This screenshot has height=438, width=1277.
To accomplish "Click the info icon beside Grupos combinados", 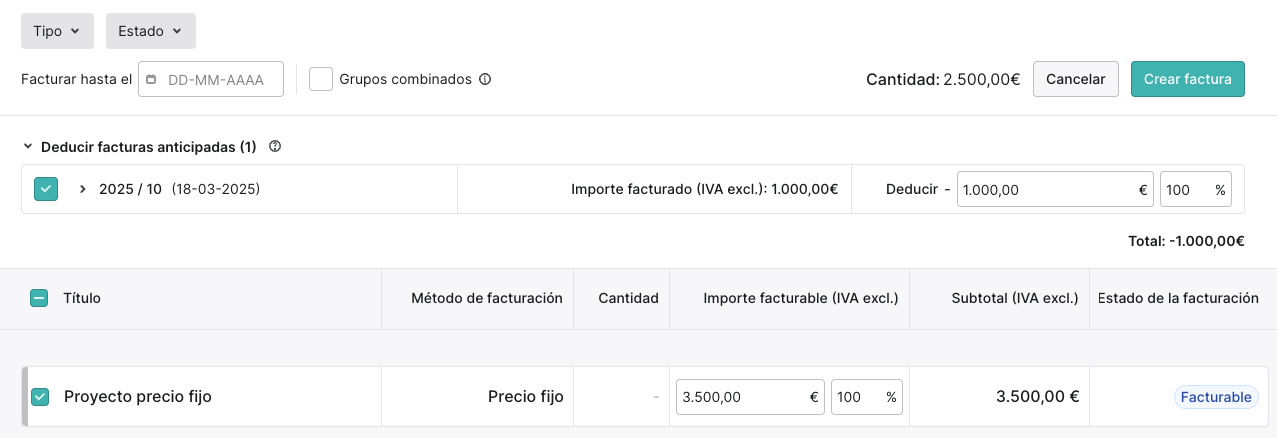I will tap(485, 79).
